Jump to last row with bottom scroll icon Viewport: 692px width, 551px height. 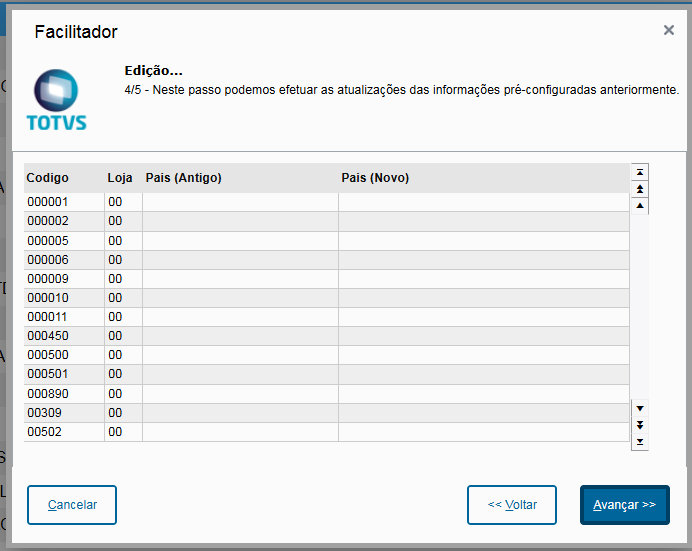[x=641, y=442]
